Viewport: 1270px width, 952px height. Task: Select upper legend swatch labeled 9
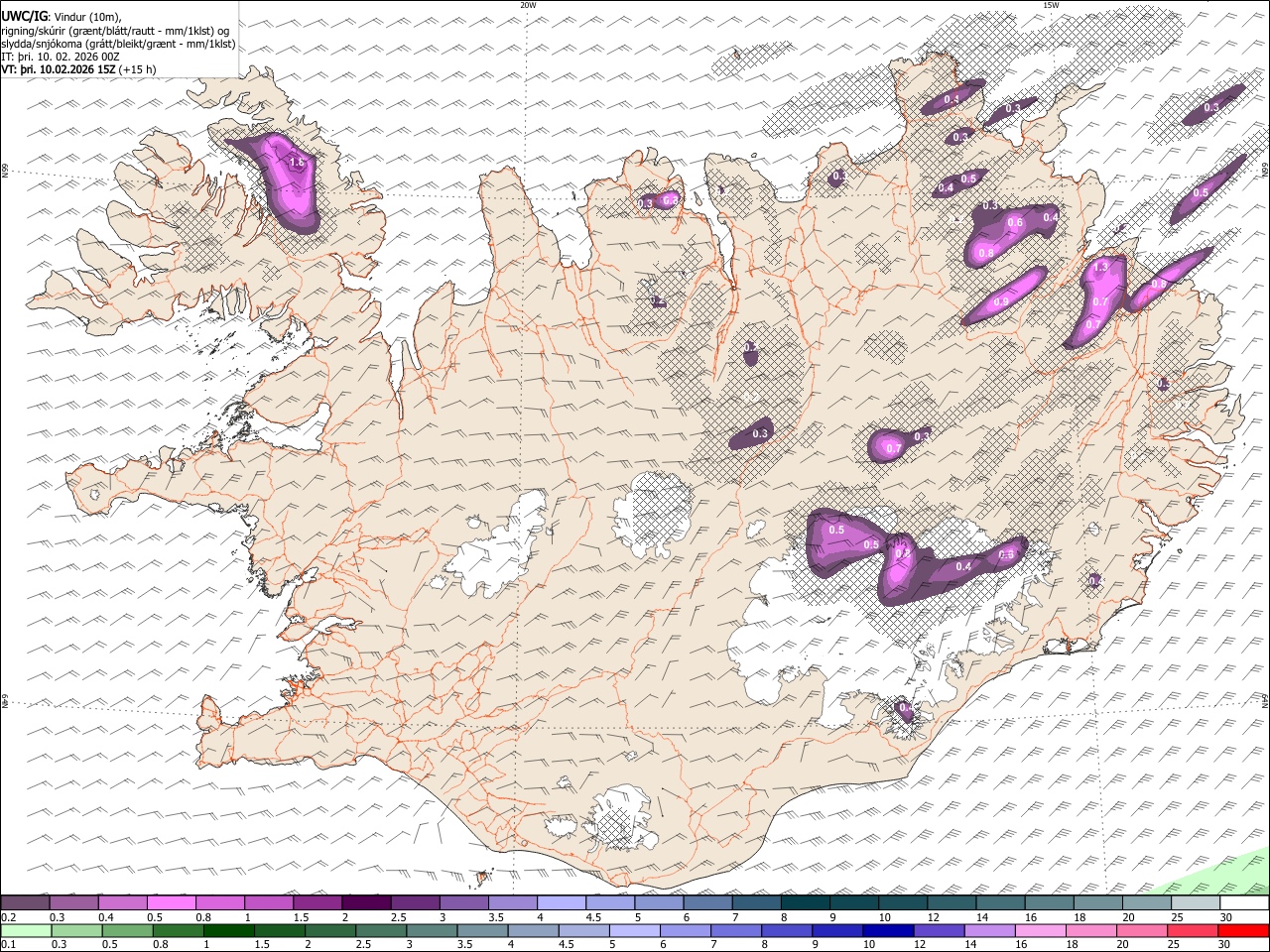853,902
